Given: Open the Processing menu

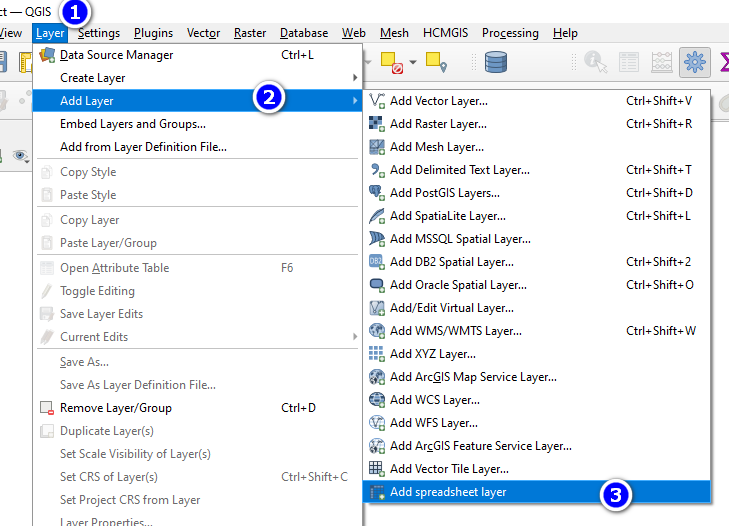Looking at the screenshot, I should (510, 33).
